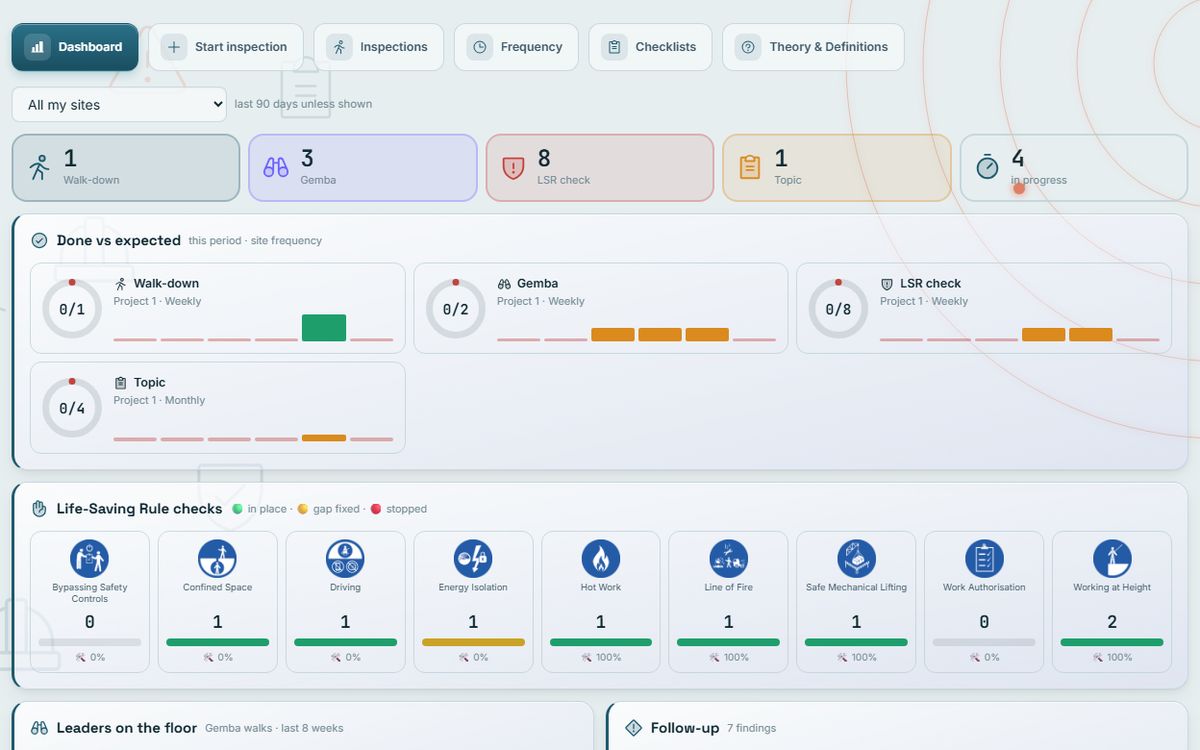Viewport: 1200px width, 750px height.
Task: Click the Driving rule icon
Action: click(345, 558)
